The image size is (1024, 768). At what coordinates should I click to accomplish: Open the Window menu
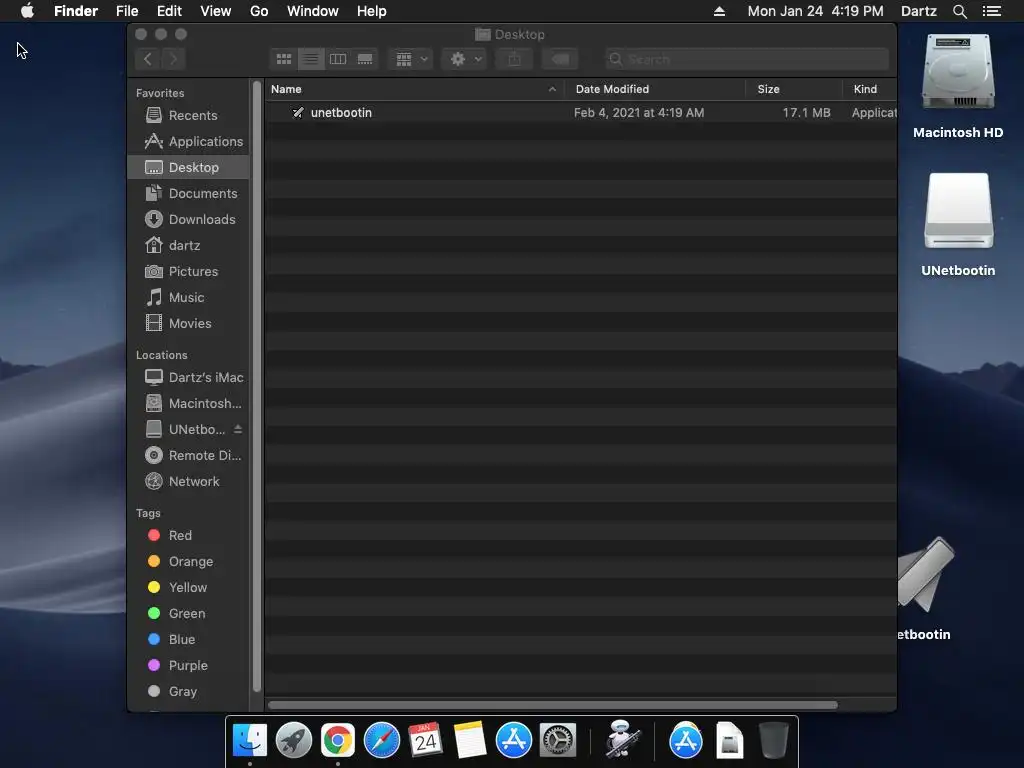click(x=313, y=11)
